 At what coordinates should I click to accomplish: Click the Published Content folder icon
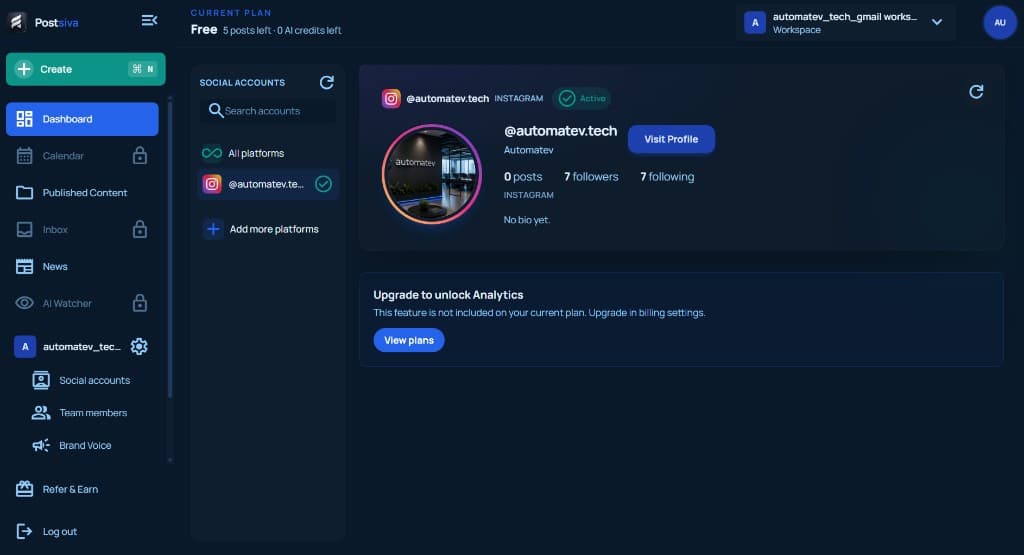[24, 193]
